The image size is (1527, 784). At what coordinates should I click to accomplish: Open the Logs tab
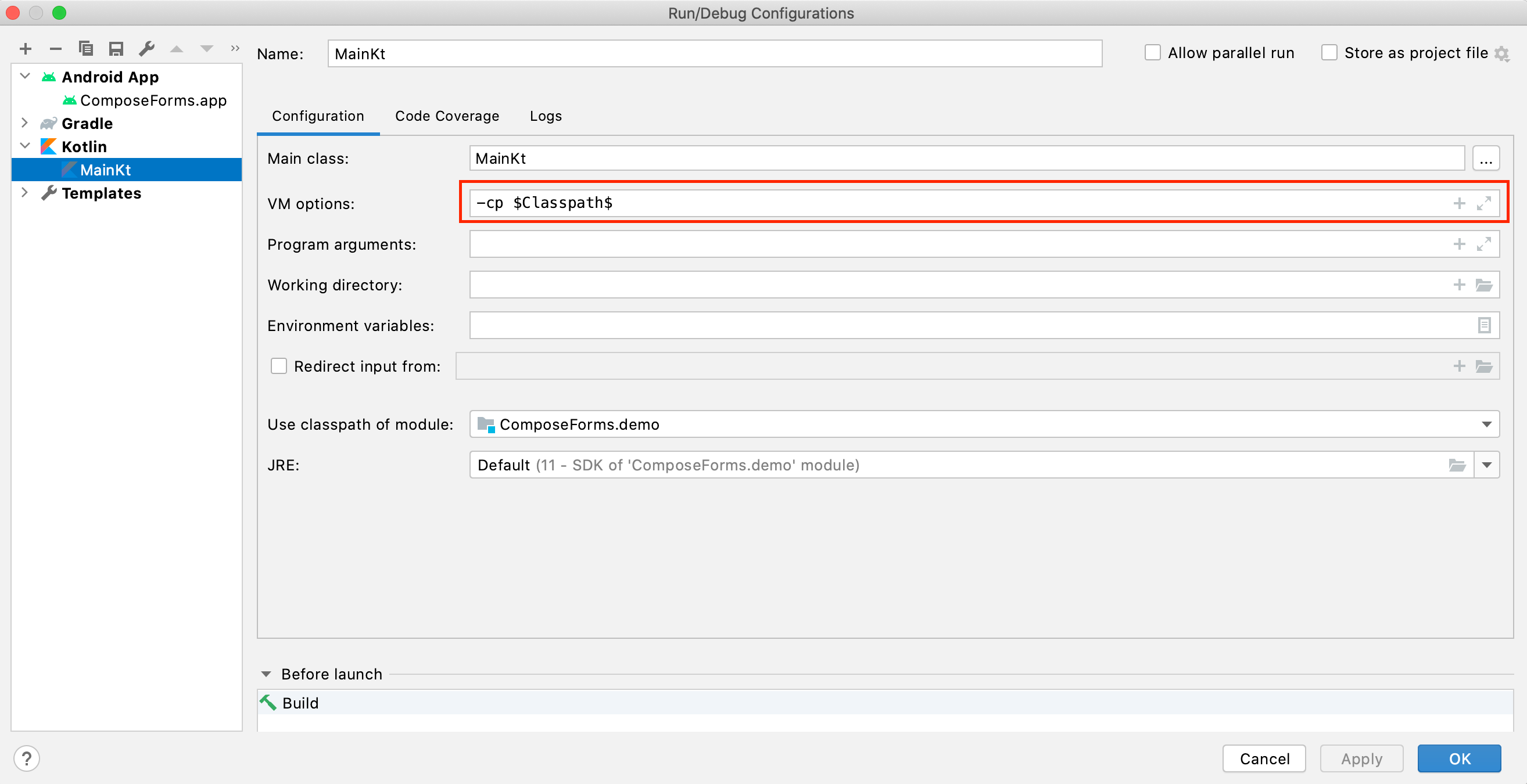(x=546, y=116)
